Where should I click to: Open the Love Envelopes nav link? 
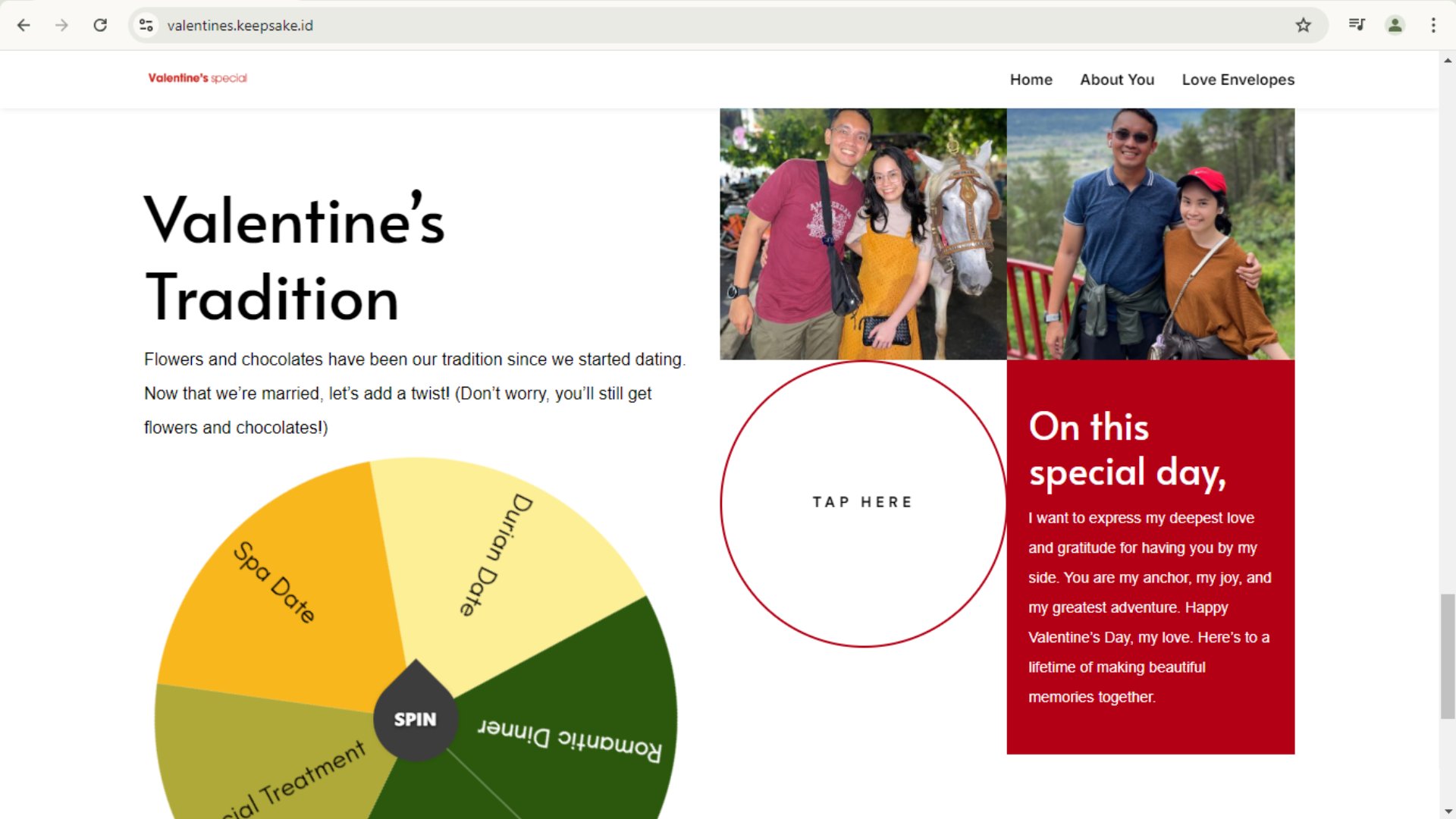pyautogui.click(x=1238, y=80)
